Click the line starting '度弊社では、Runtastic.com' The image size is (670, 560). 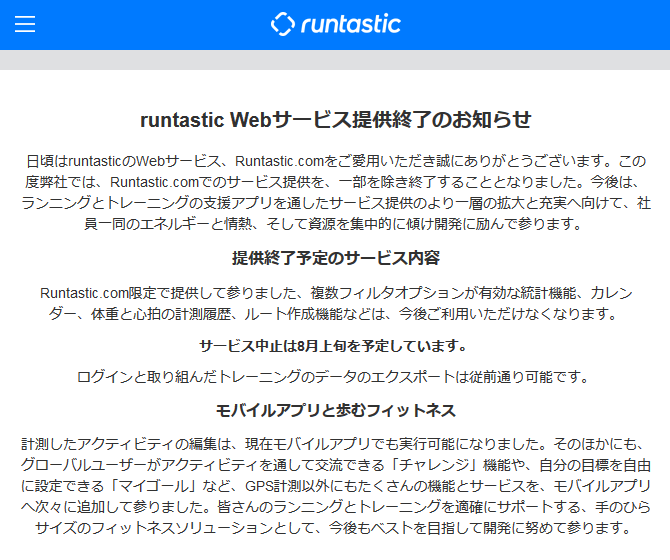pos(335,182)
